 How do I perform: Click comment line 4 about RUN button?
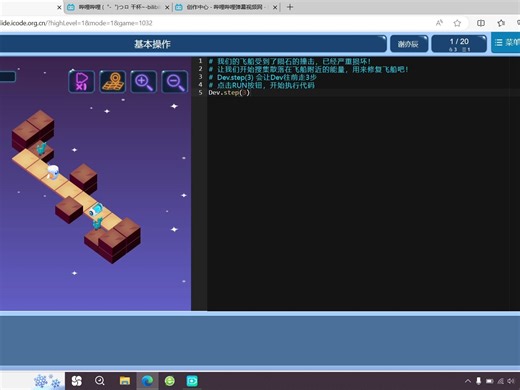tap(261, 85)
